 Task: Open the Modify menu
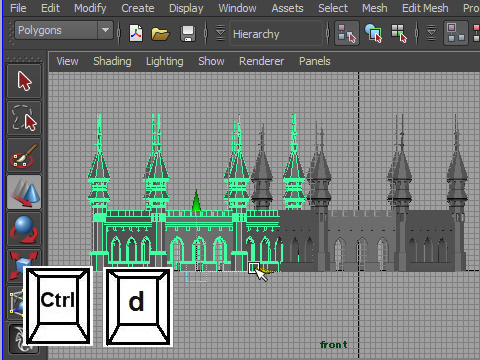[90, 8]
